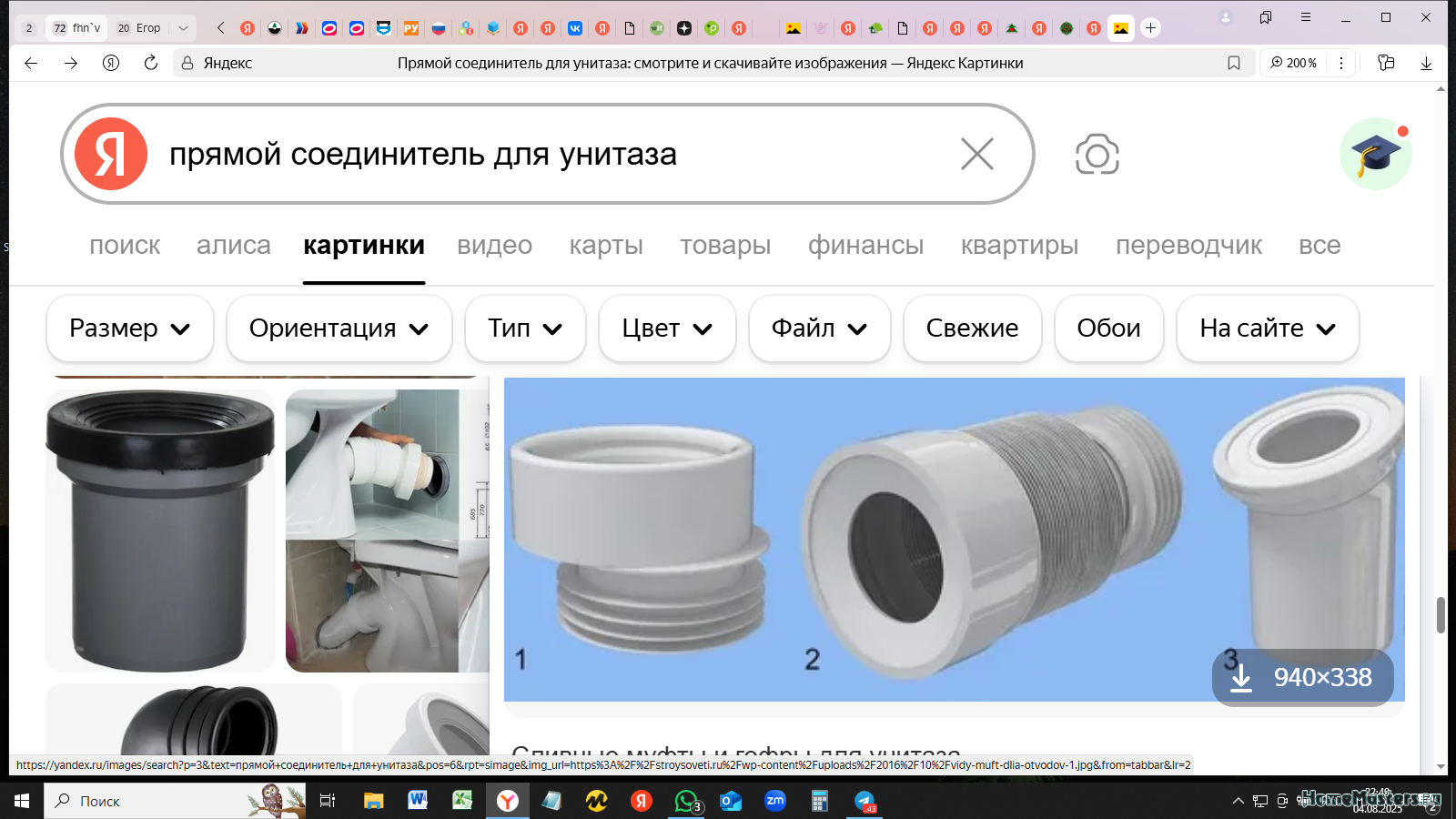Viewport: 1456px width, 819px height.
Task: Expand the Размер filter dropdown
Action: 130,329
